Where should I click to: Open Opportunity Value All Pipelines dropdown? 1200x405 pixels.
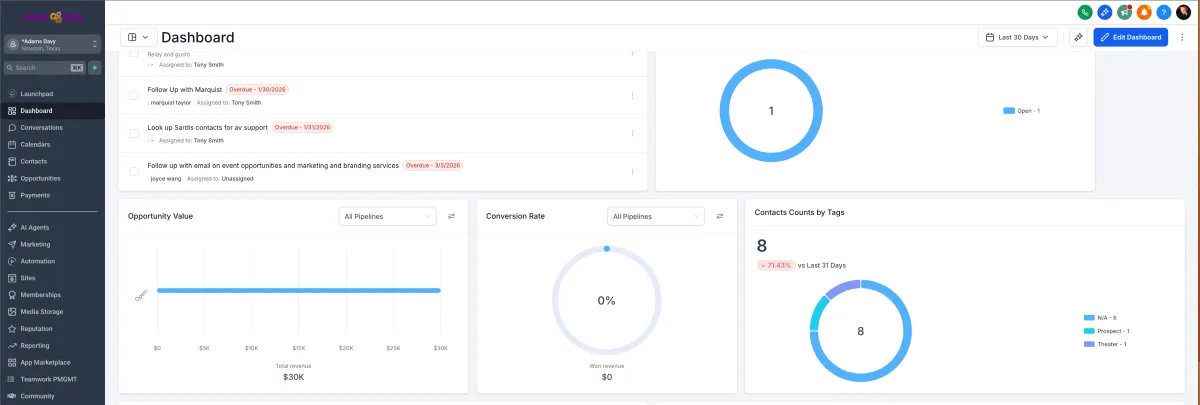388,216
